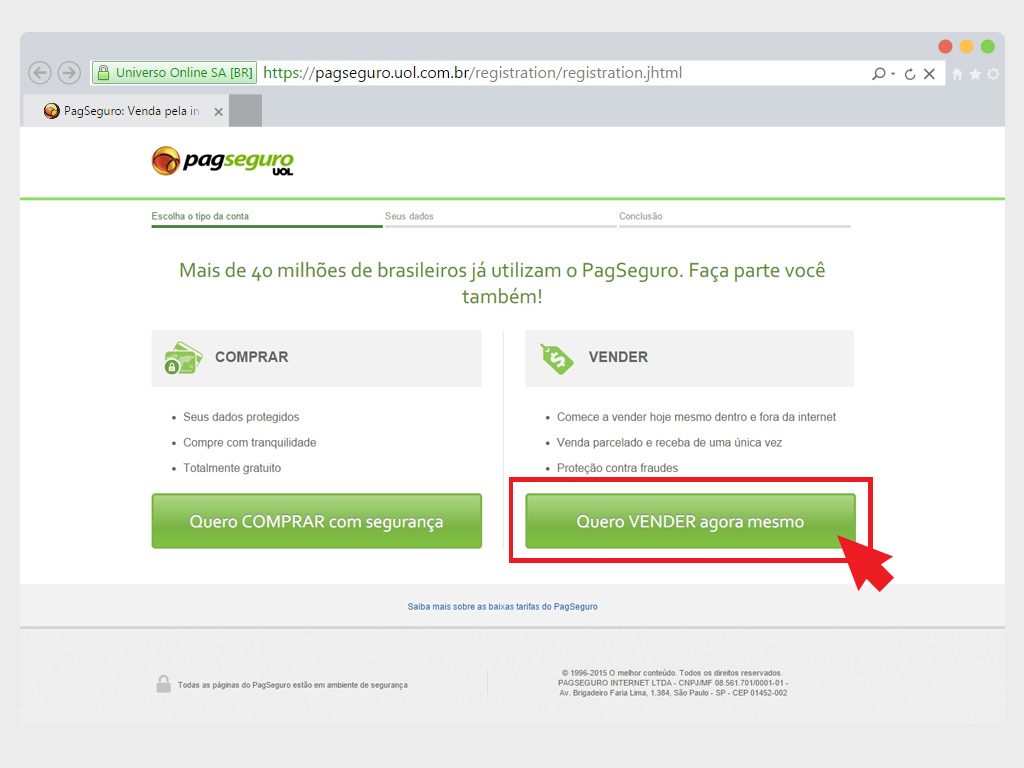Click the Universo Online SA security badge

click(175, 73)
